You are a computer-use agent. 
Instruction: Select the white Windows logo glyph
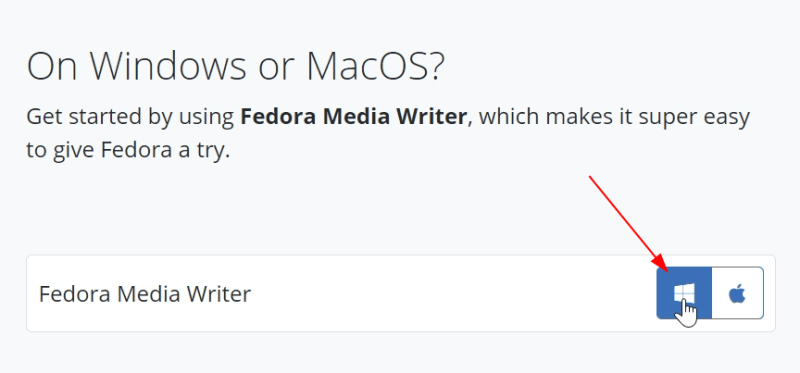(684, 294)
